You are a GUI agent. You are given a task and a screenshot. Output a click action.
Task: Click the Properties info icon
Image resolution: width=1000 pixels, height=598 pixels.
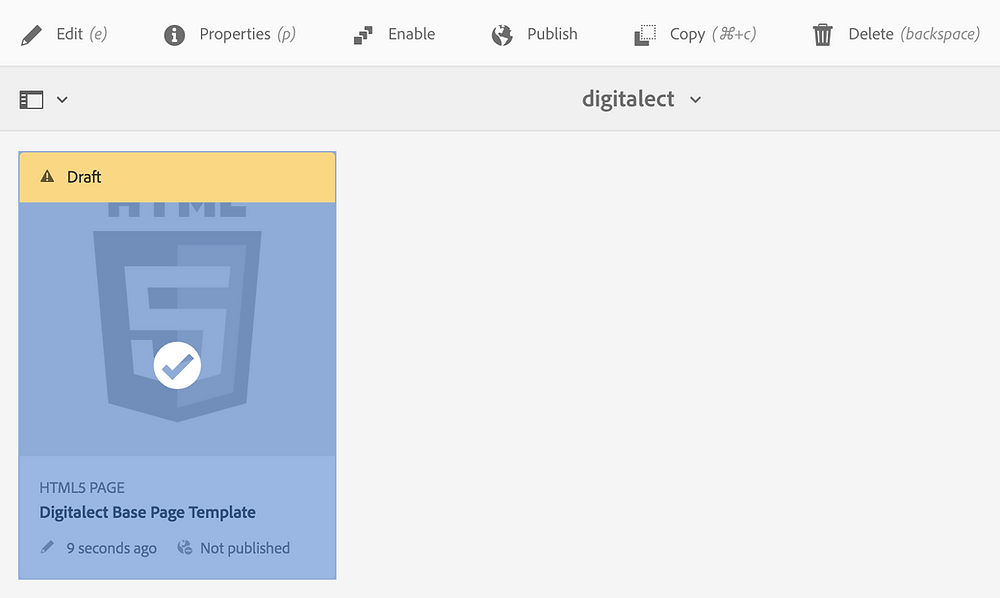(x=174, y=34)
